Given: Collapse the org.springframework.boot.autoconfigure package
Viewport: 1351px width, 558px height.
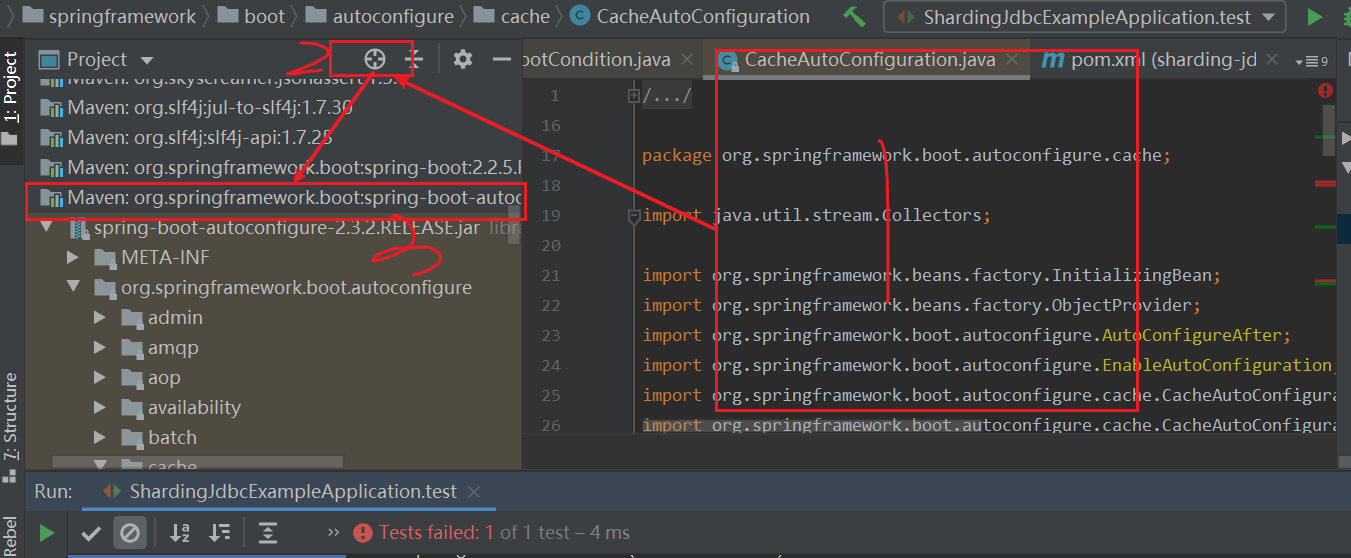Looking at the screenshot, I should tap(72, 288).
